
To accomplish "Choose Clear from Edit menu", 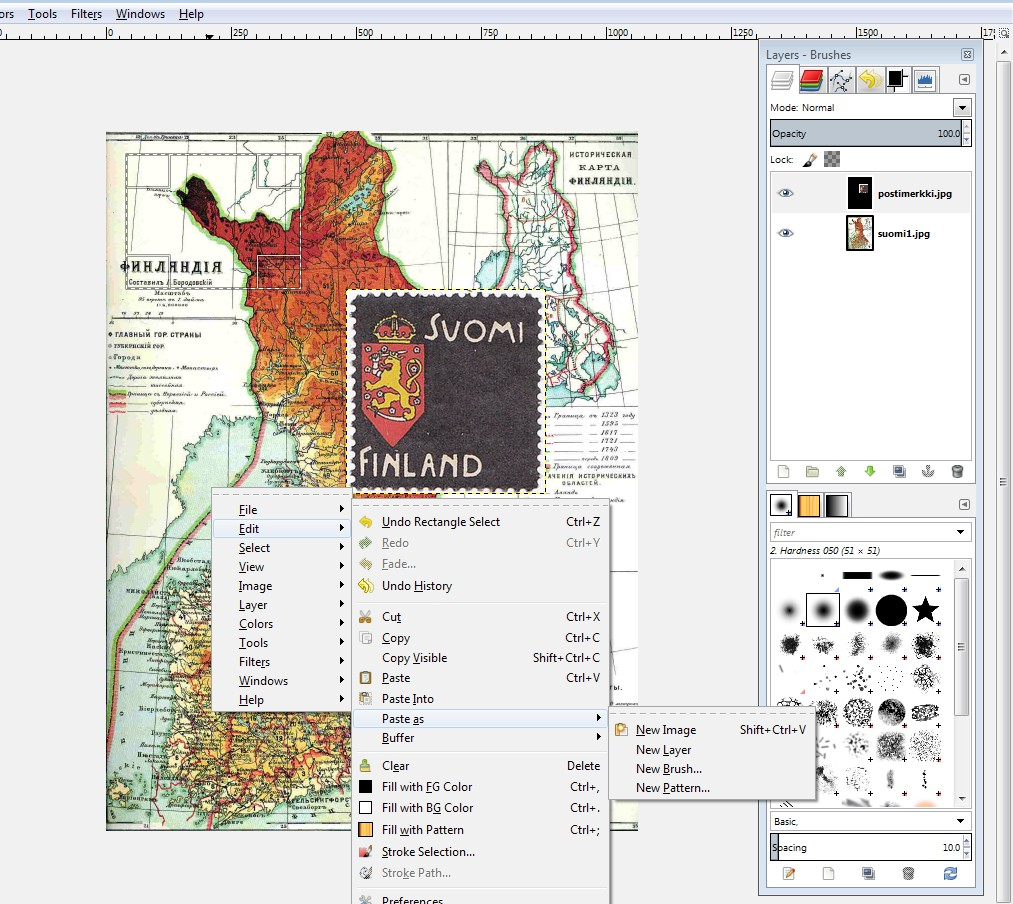I will (481, 766).
